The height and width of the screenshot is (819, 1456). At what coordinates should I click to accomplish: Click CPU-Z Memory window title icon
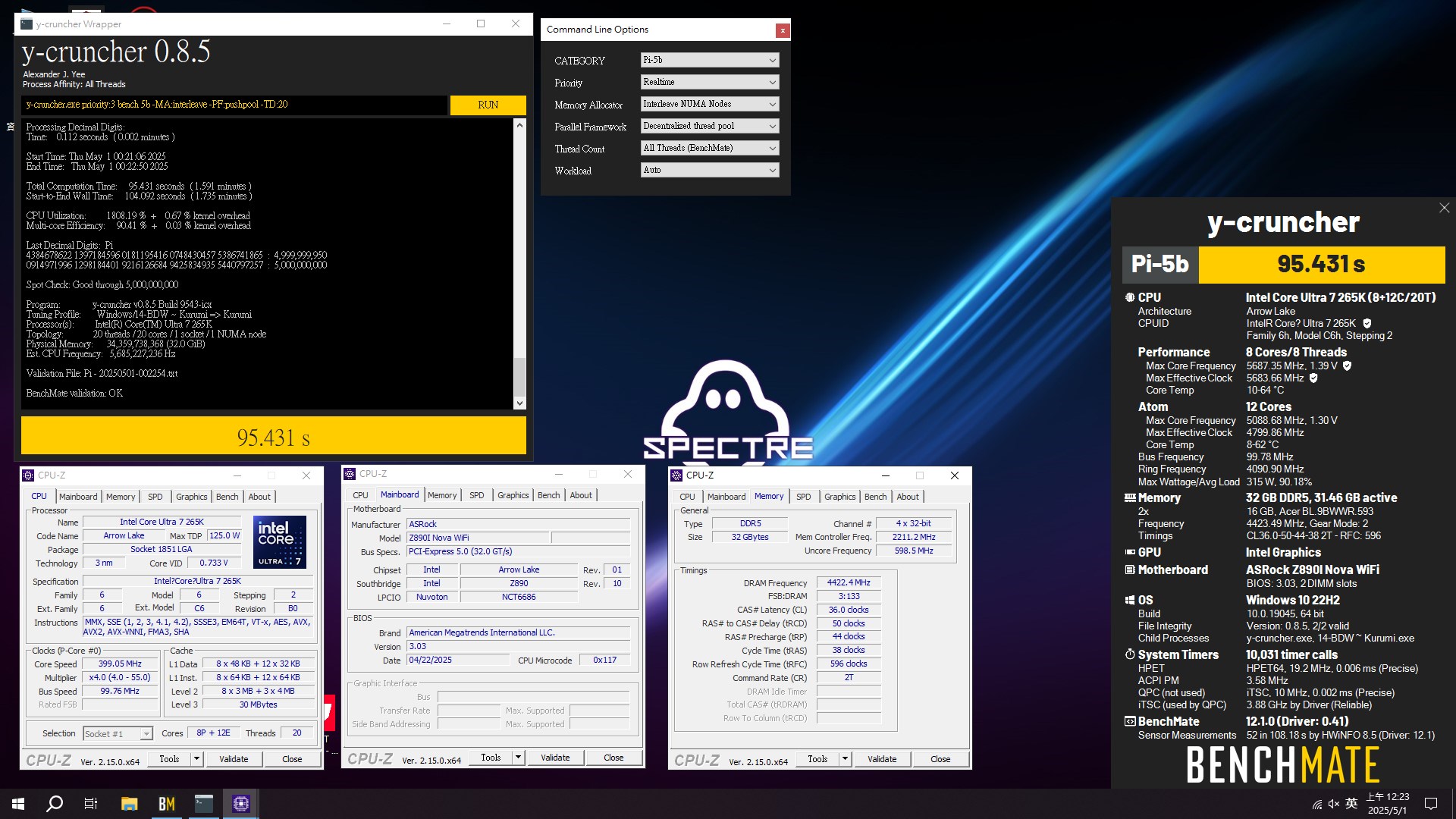pos(676,475)
